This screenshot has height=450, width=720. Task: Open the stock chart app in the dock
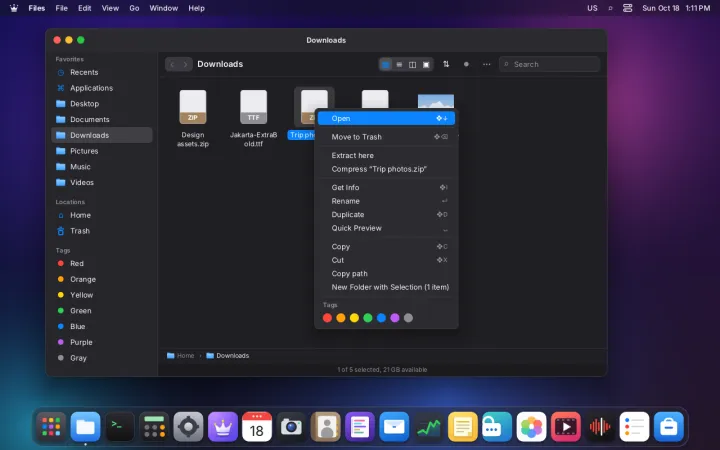[428, 427]
